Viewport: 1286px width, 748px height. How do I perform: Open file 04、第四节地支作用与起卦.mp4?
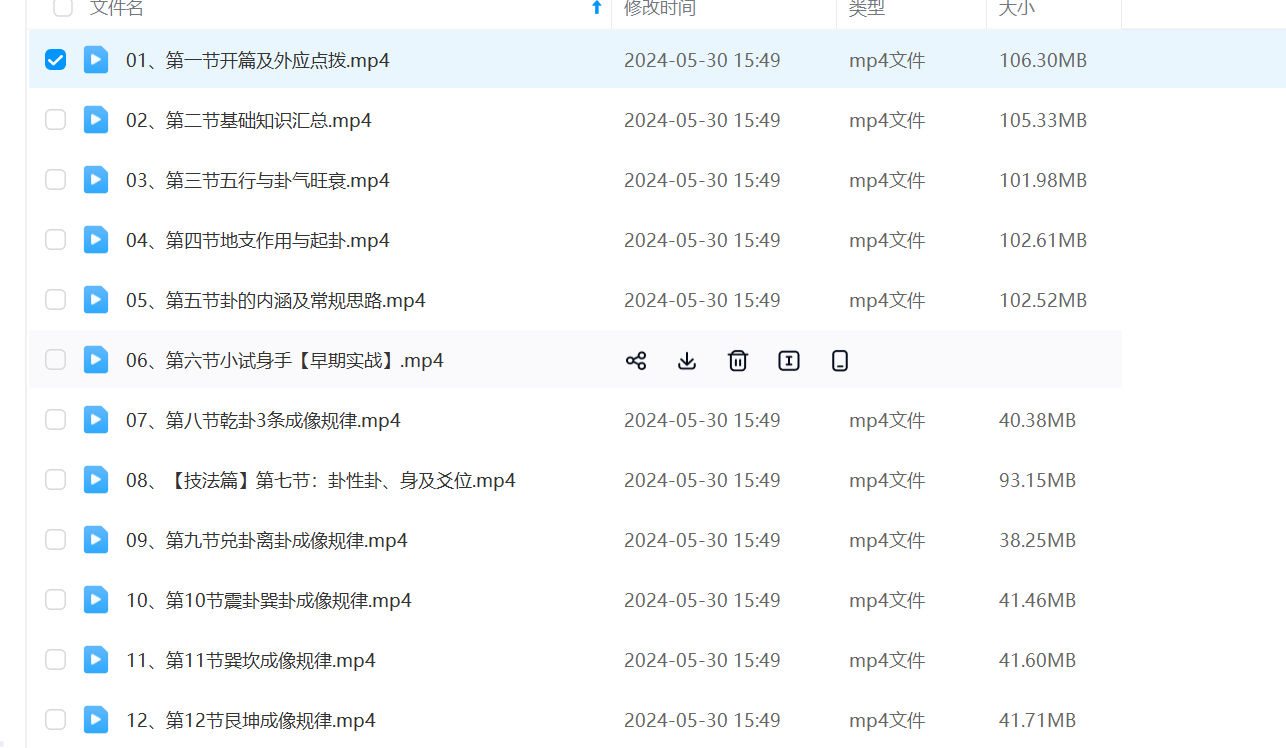click(x=257, y=240)
